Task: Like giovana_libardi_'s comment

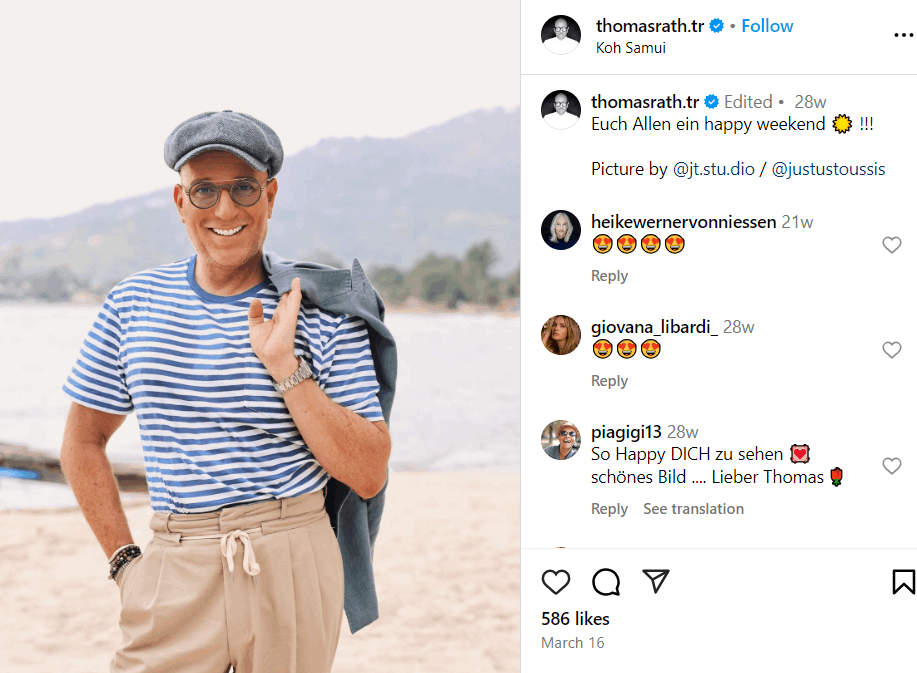Action: (x=892, y=350)
